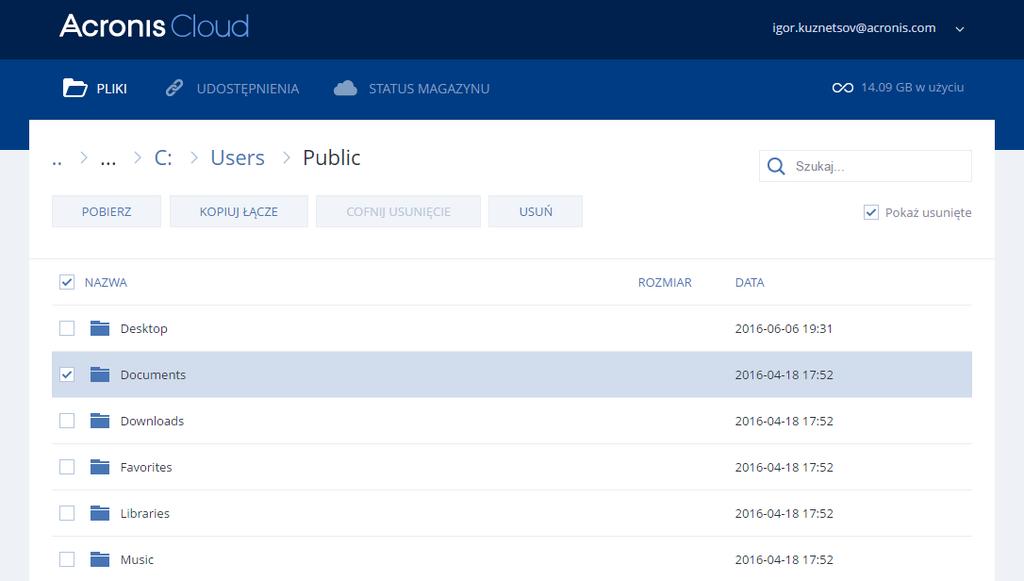Click the Kopiuj łącze button

point(238,212)
